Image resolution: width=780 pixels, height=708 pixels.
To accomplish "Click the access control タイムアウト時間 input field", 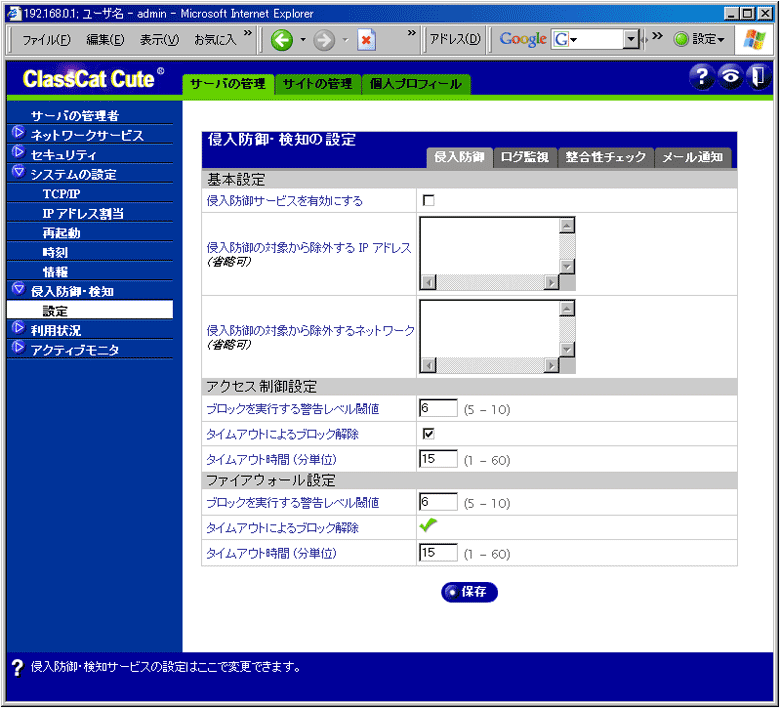I will click(438, 460).
